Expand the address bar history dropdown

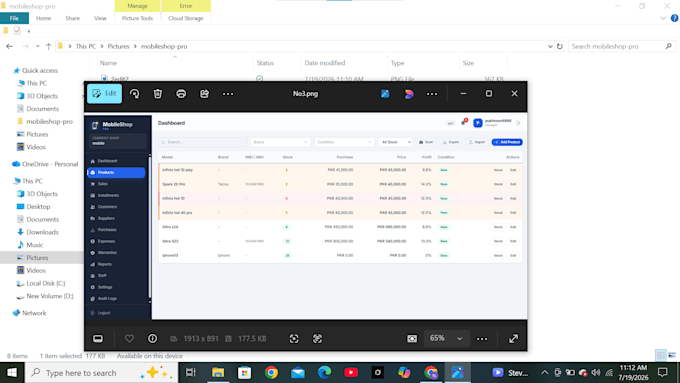[550, 46]
